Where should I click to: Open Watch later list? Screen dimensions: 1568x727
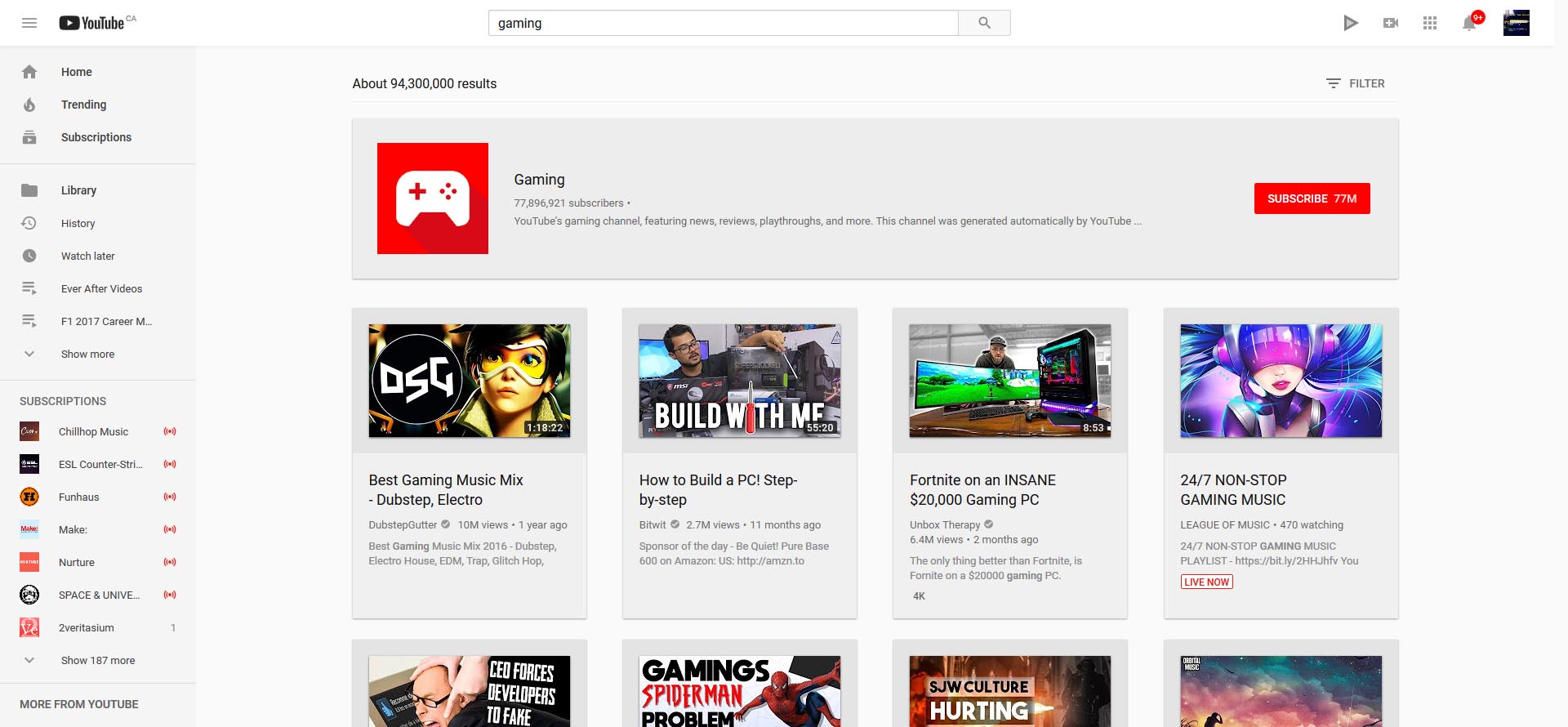coord(98,256)
